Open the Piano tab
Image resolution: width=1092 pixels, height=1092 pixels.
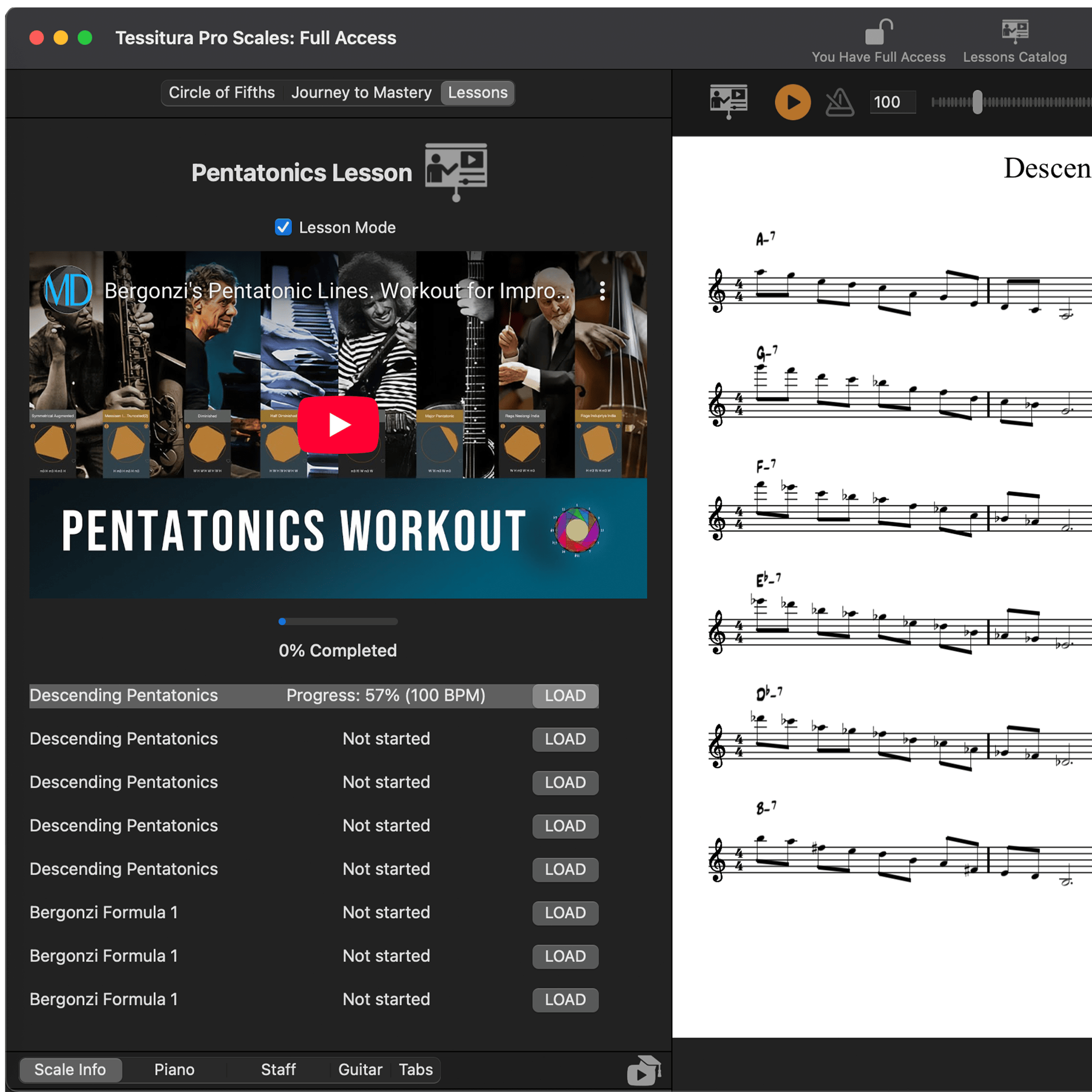click(x=174, y=1069)
